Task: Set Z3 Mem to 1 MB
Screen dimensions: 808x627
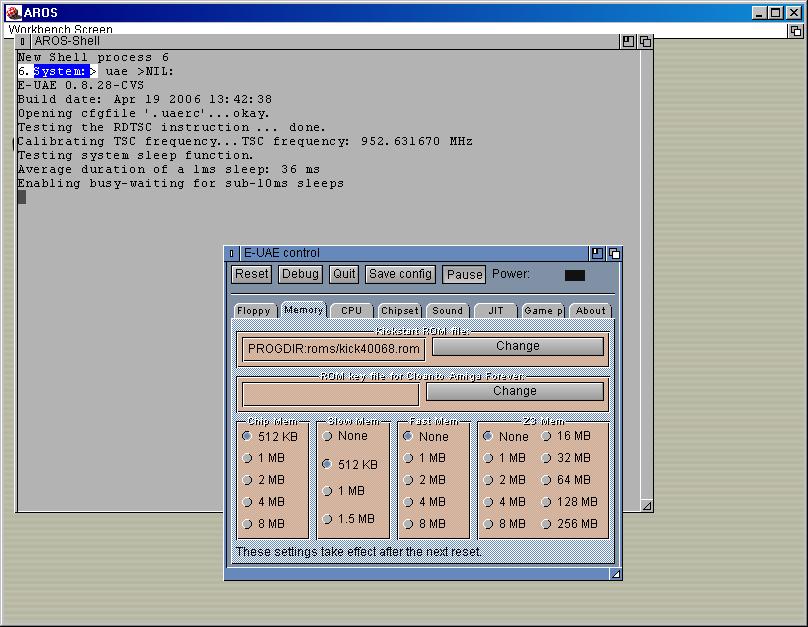Action: click(505, 458)
